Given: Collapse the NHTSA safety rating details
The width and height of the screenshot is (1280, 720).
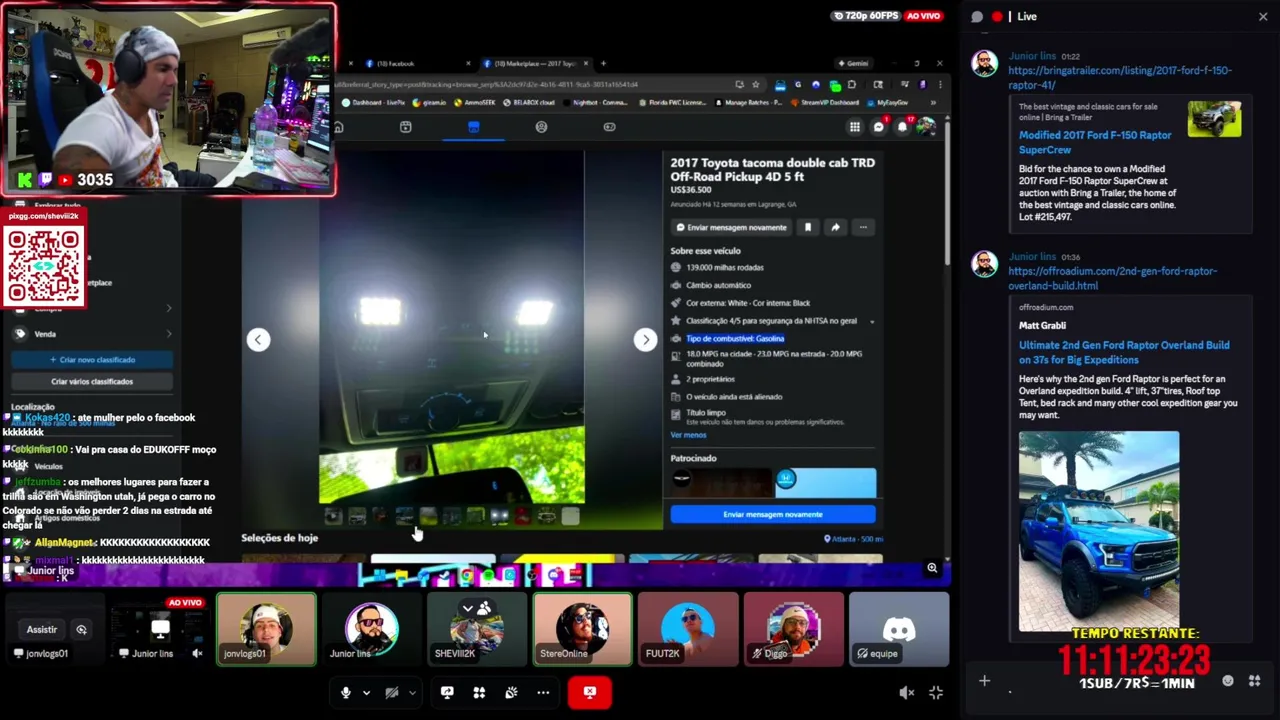Looking at the screenshot, I should (872, 321).
